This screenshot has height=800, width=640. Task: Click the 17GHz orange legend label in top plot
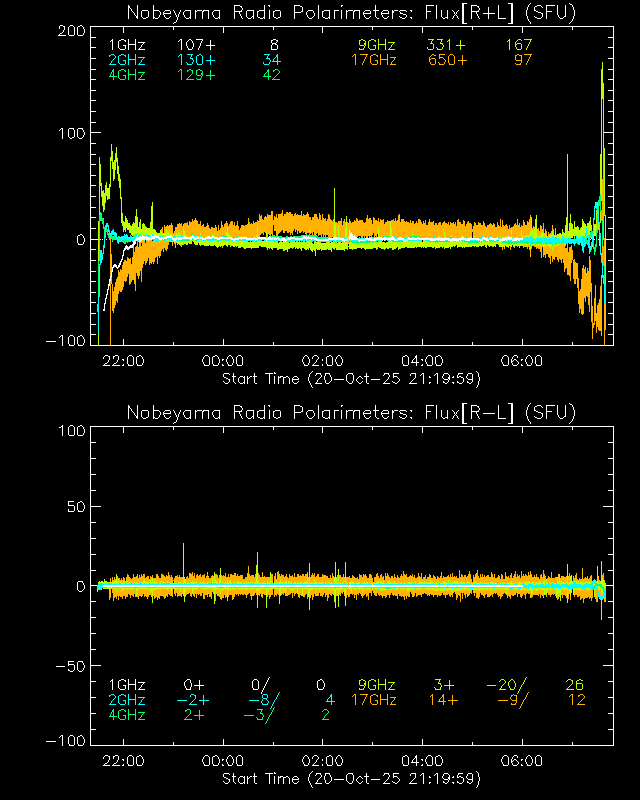pos(373,60)
